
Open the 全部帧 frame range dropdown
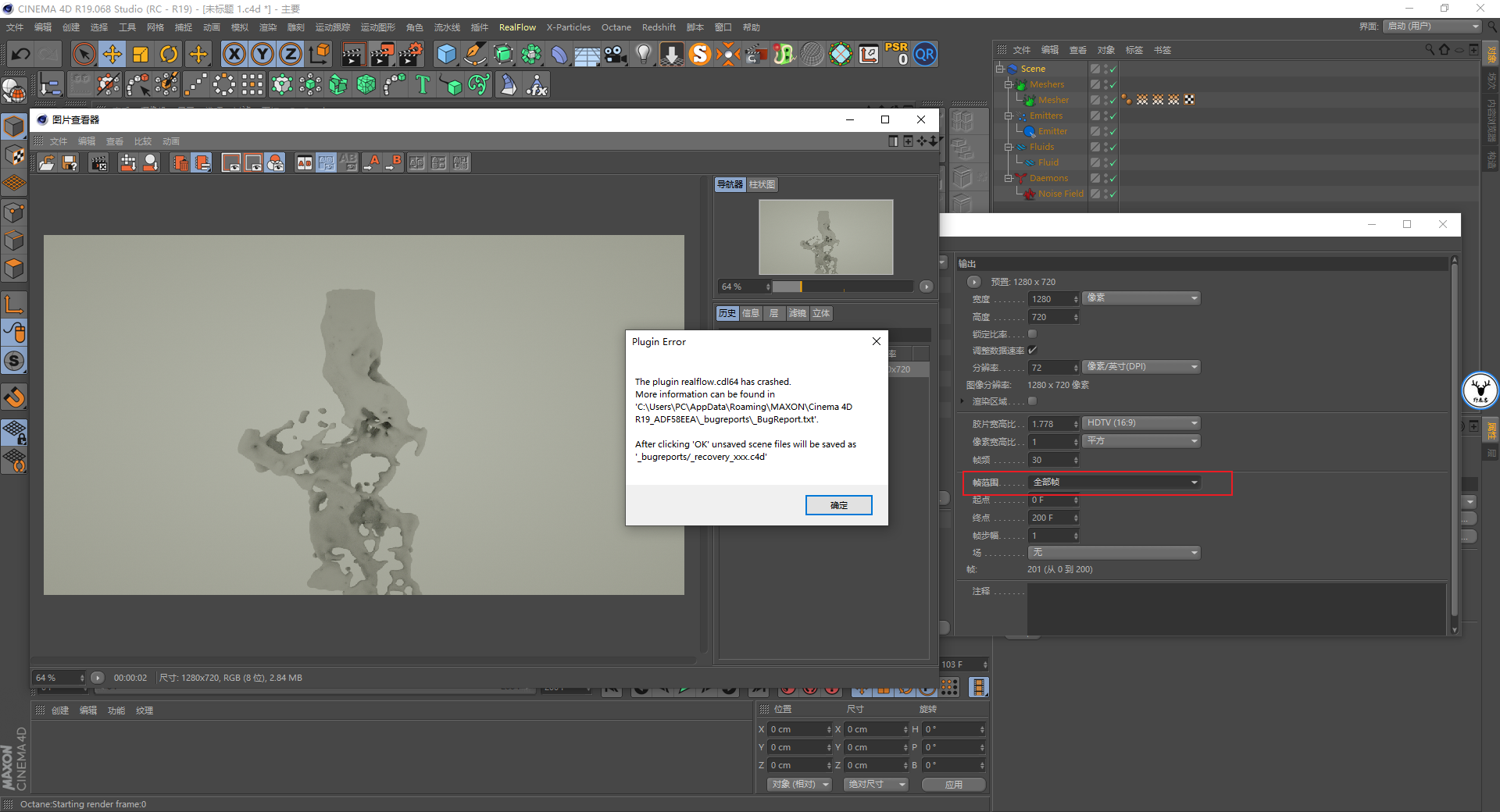point(1115,483)
